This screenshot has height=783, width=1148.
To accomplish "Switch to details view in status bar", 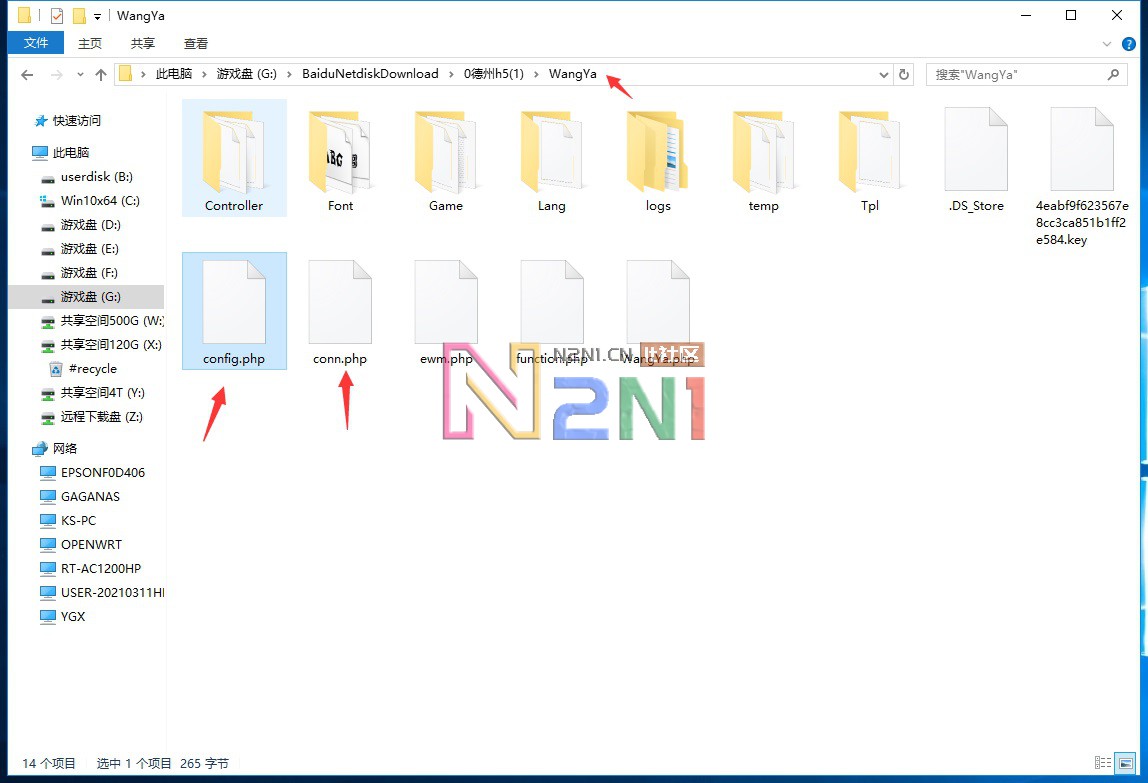I will [1104, 763].
